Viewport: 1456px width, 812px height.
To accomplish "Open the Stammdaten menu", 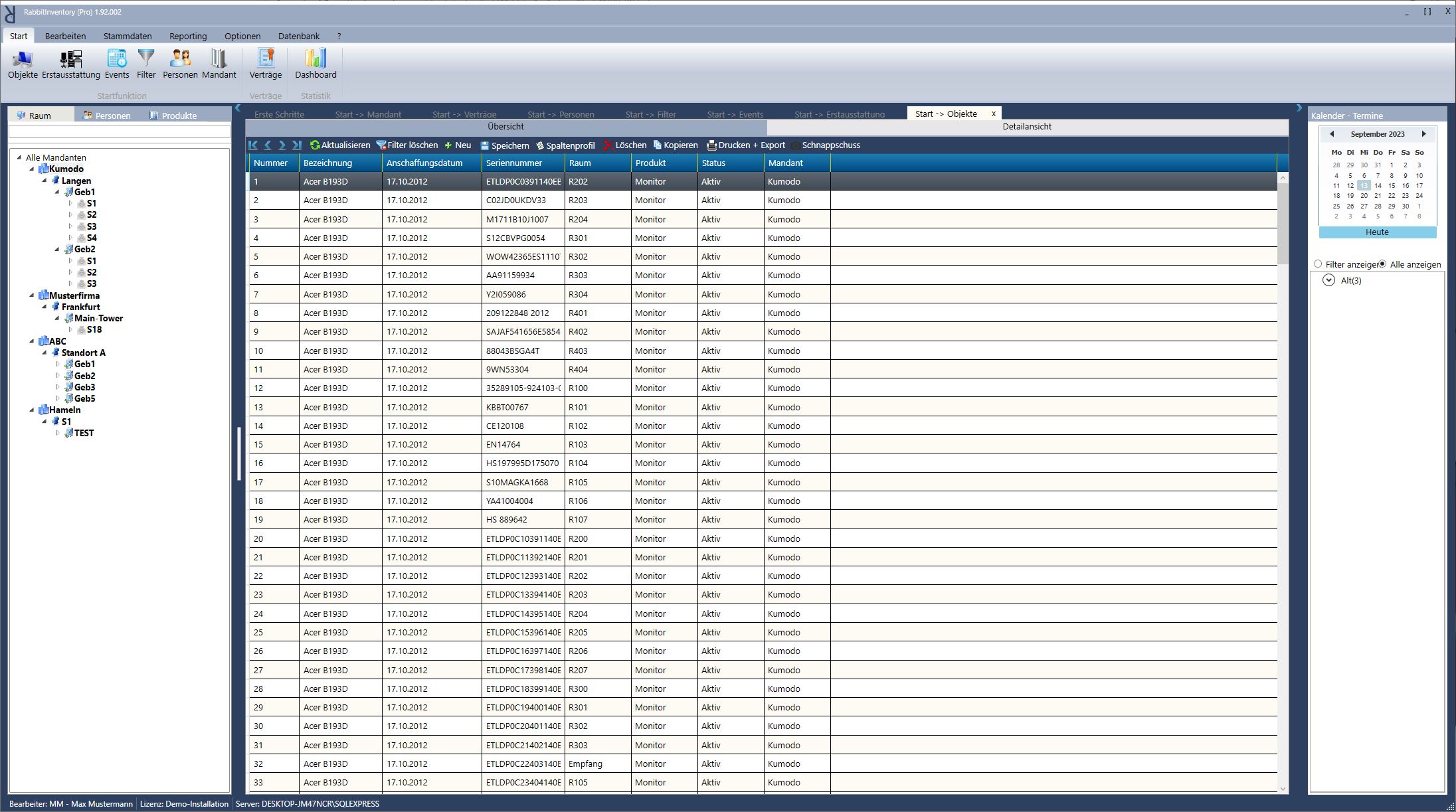I will click(128, 37).
